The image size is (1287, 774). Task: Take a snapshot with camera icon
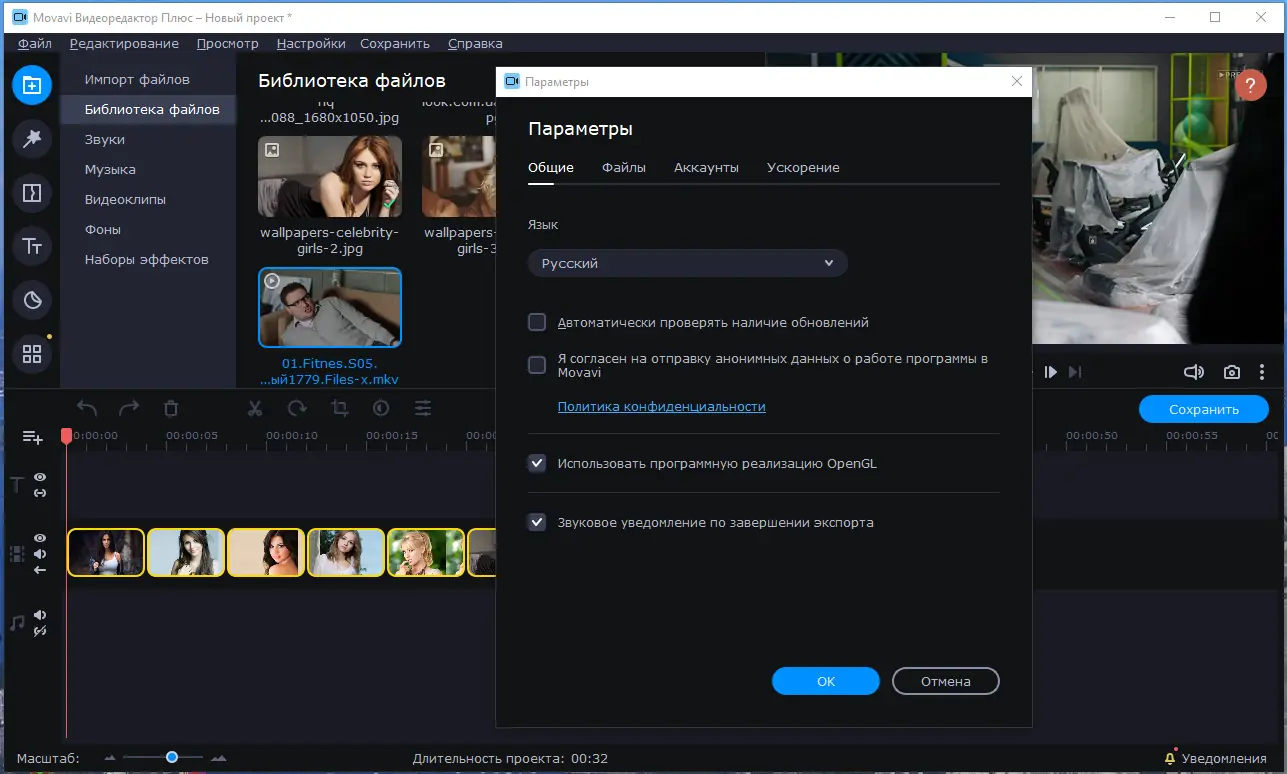[x=1232, y=372]
